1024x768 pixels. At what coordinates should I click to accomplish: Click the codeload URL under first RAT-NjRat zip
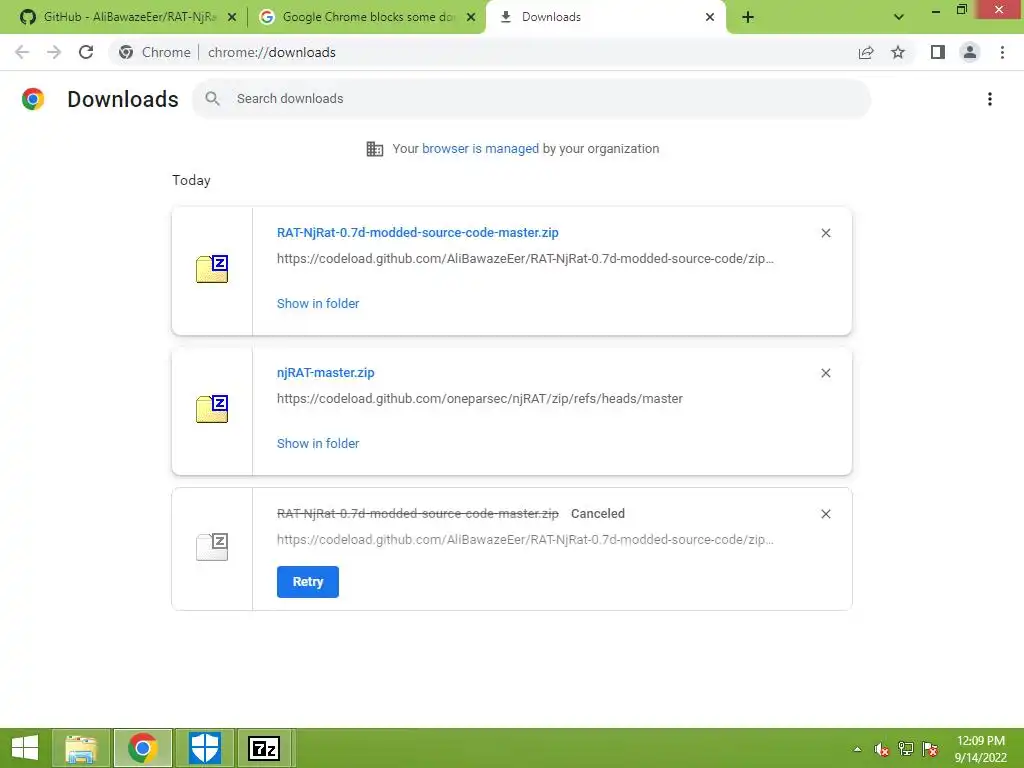[x=525, y=259]
